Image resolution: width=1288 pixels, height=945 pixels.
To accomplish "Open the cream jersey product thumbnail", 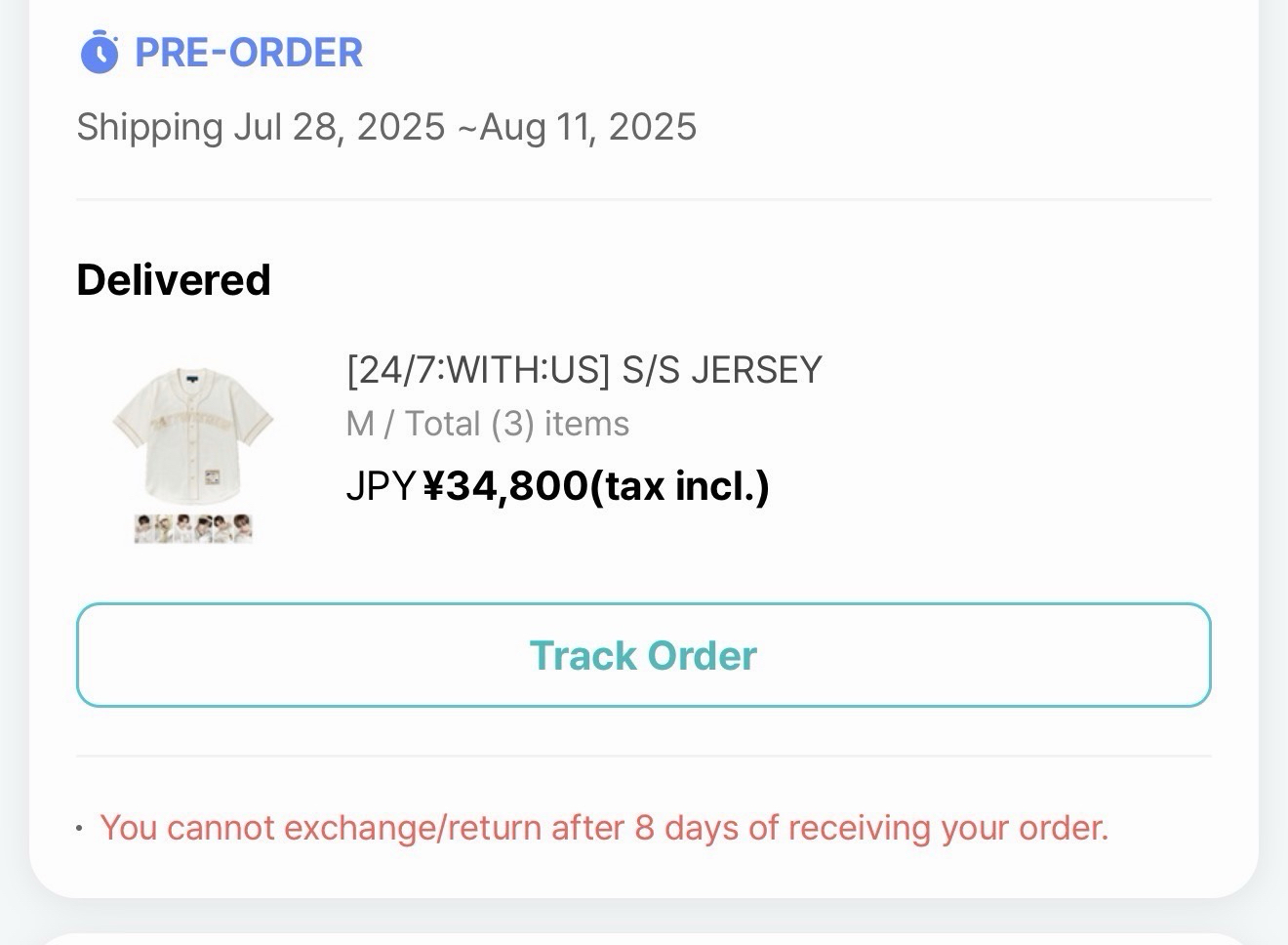I will (x=193, y=430).
